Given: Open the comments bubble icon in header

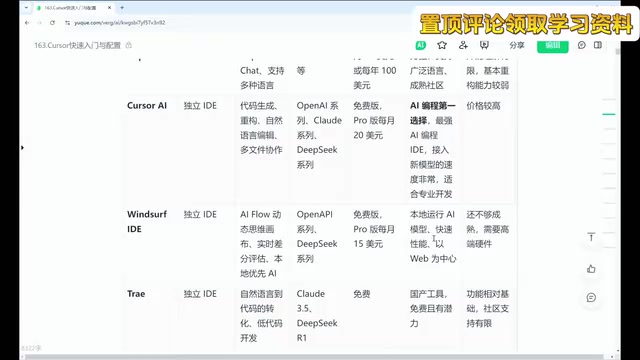Looking at the screenshot, I should pos(582,45).
